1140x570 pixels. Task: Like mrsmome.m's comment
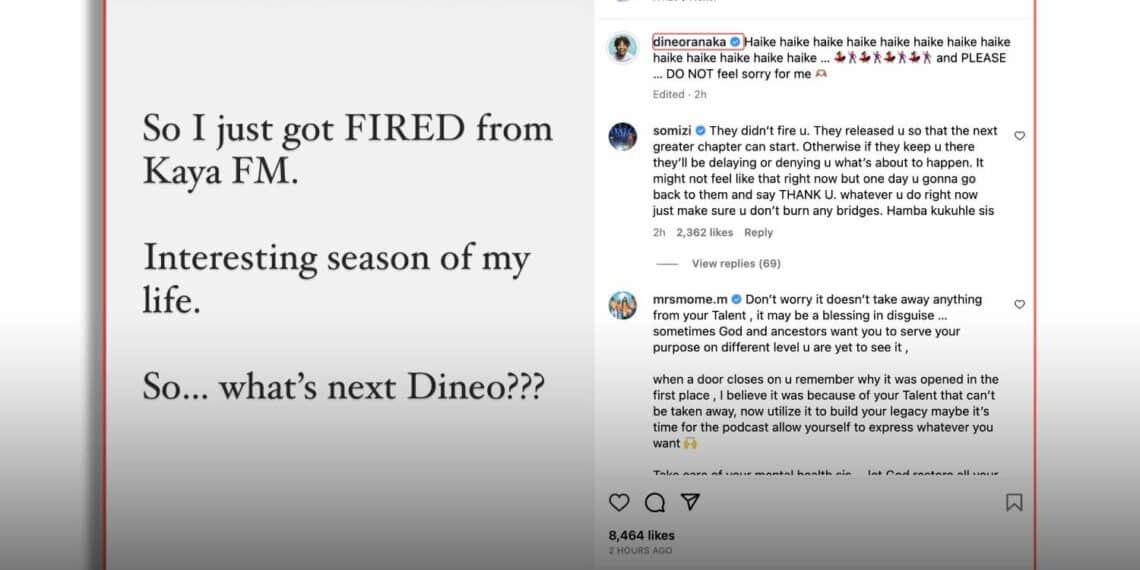click(x=1019, y=304)
